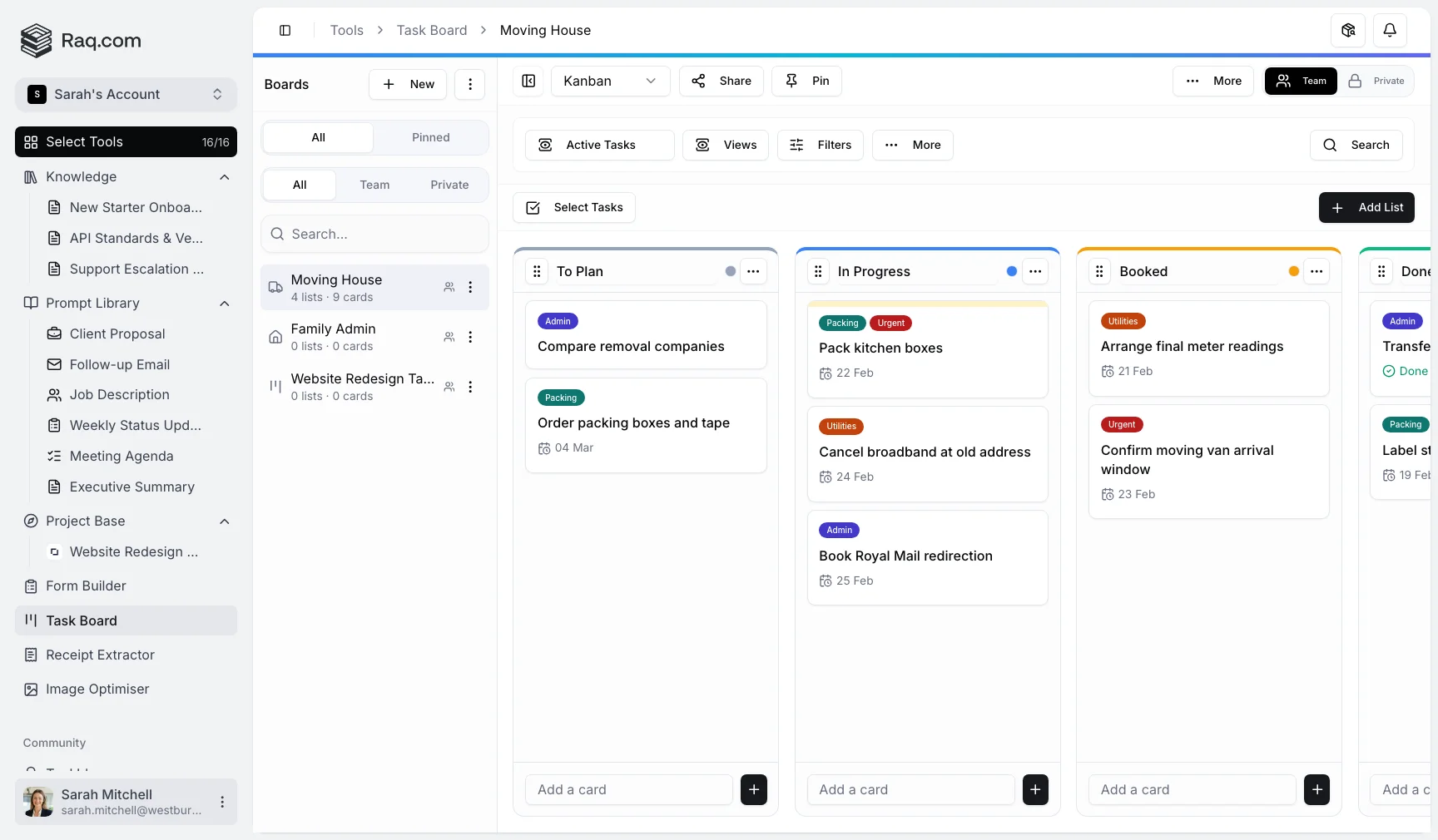
Task: Enable Team visibility for the board
Action: point(1300,82)
